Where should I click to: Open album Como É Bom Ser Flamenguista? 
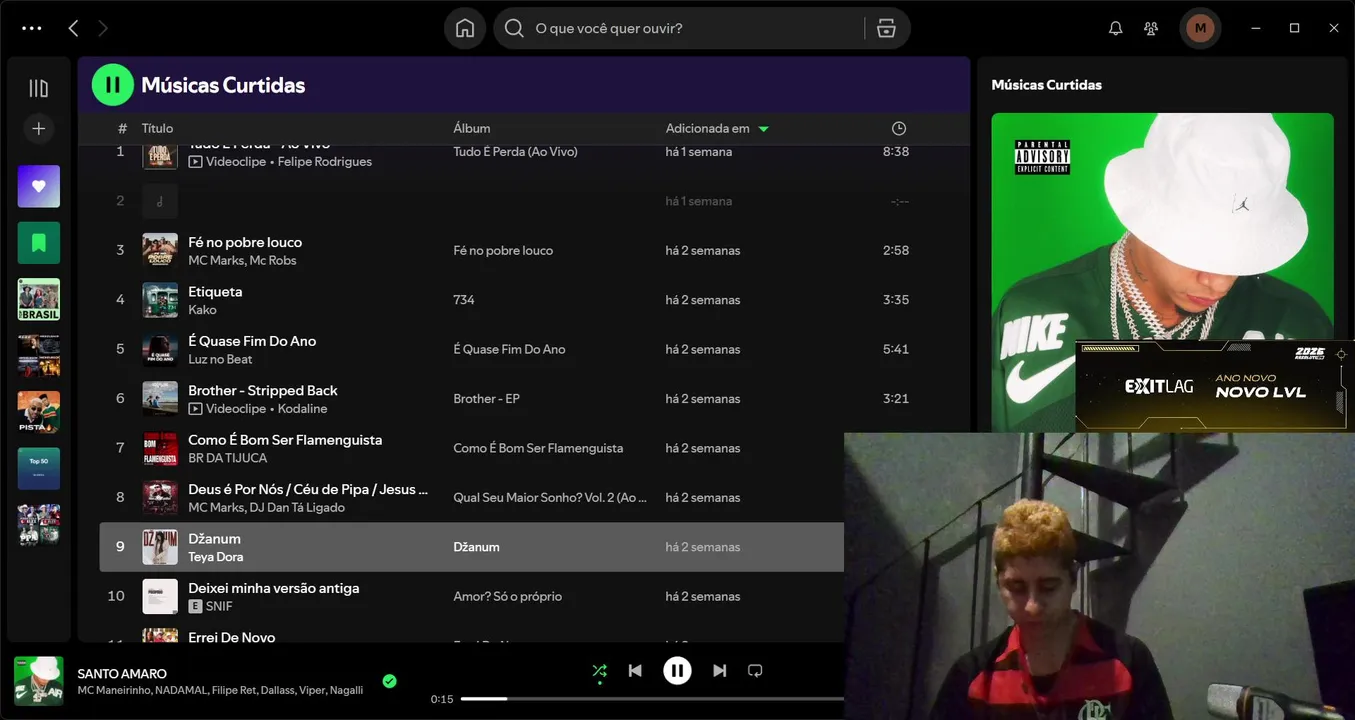click(x=538, y=448)
